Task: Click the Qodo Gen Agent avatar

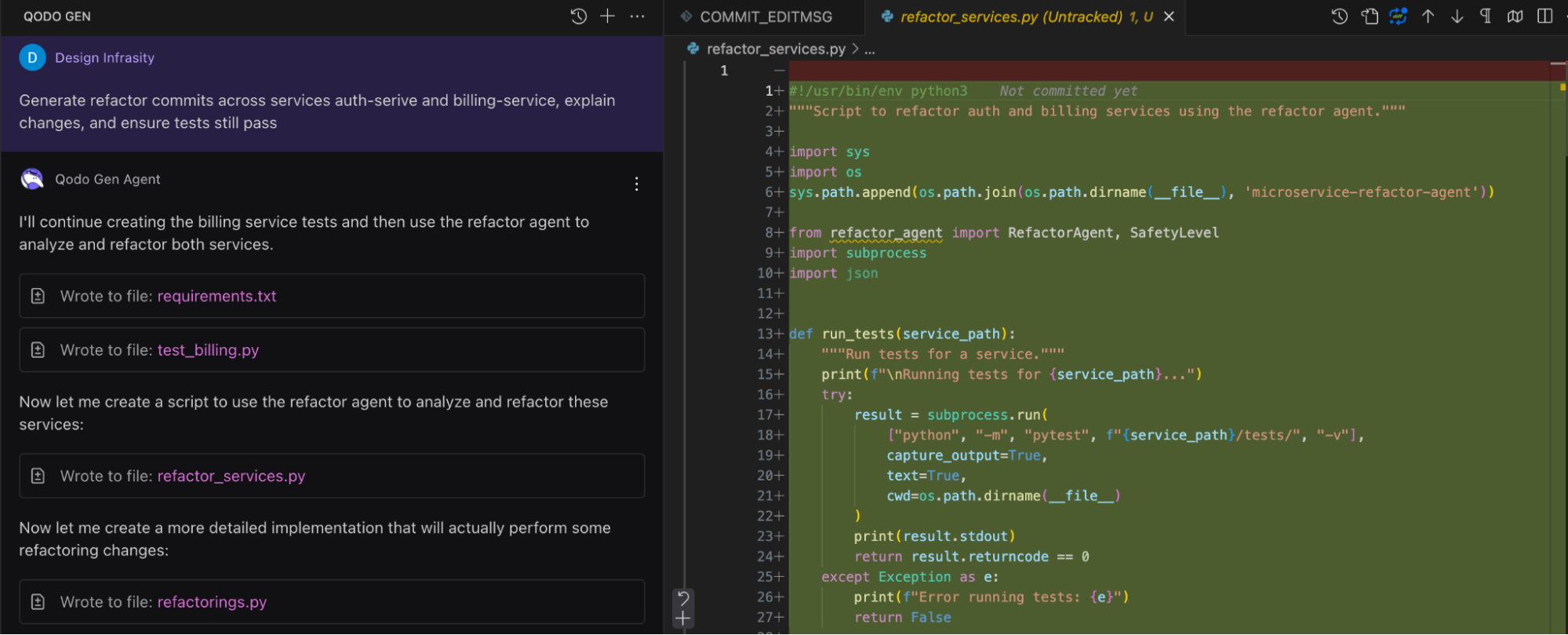Action: [32, 179]
